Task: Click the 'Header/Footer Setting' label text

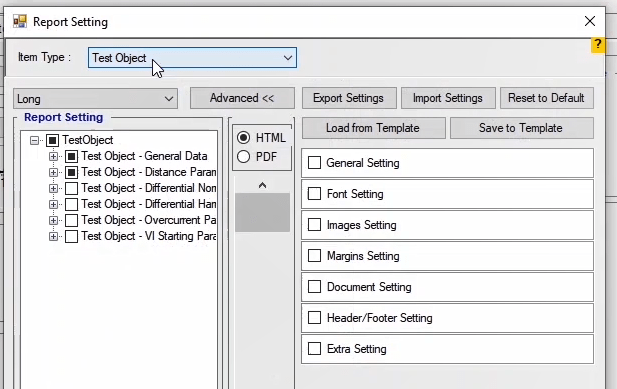Action: (x=379, y=318)
